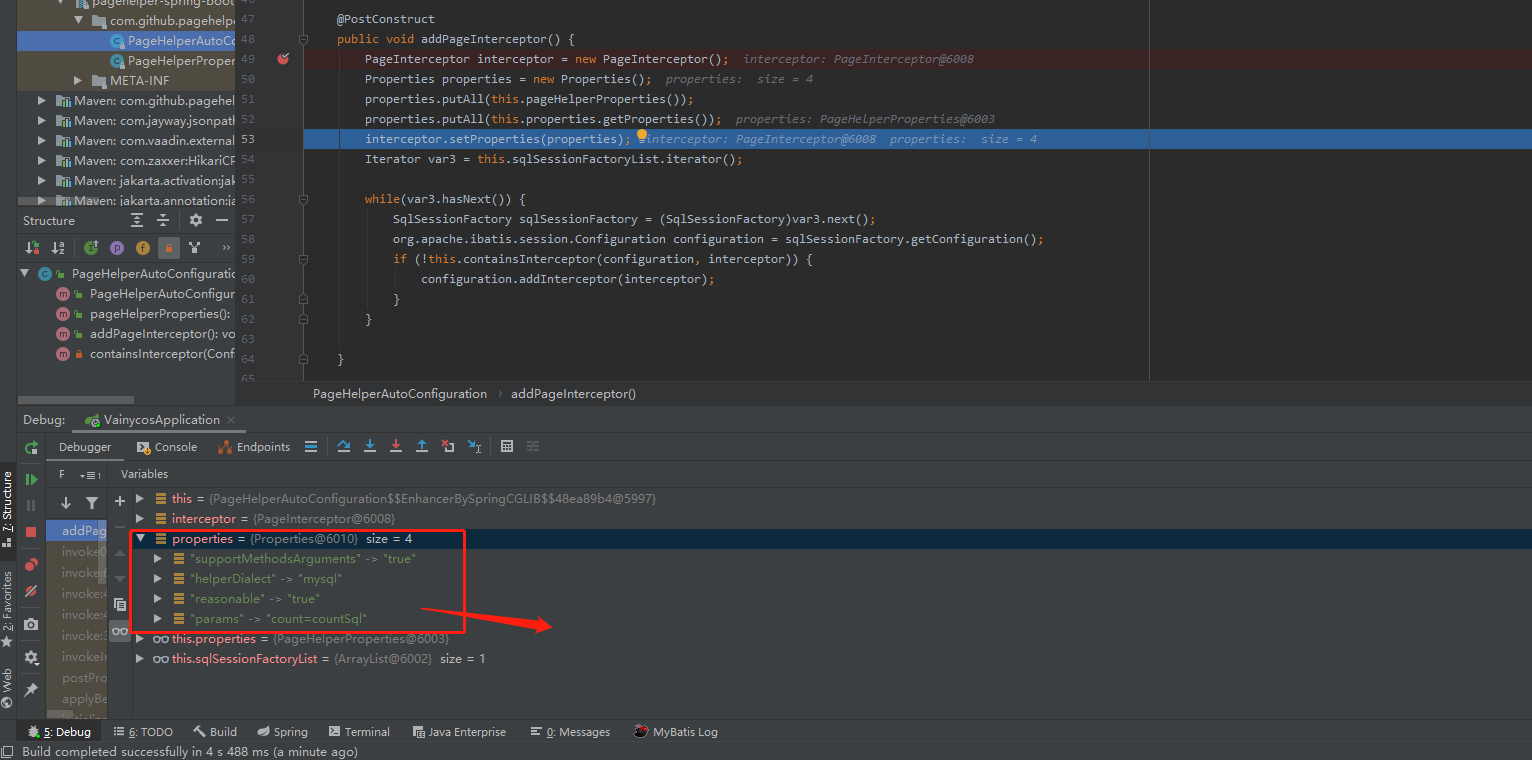Click the Evaluate Expression calculator icon

pos(507,446)
